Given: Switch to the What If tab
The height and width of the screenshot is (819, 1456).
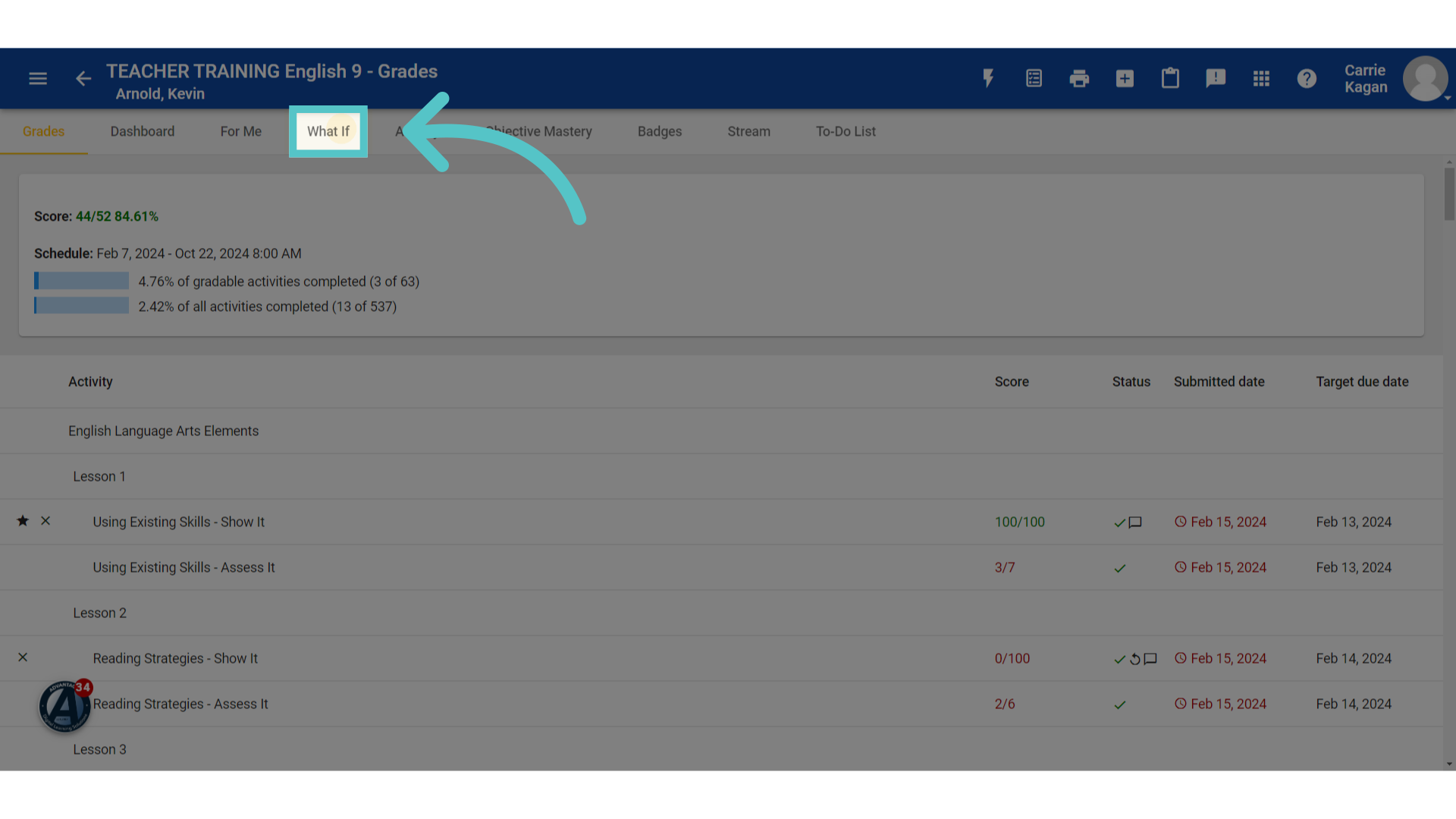Looking at the screenshot, I should pyautogui.click(x=328, y=131).
